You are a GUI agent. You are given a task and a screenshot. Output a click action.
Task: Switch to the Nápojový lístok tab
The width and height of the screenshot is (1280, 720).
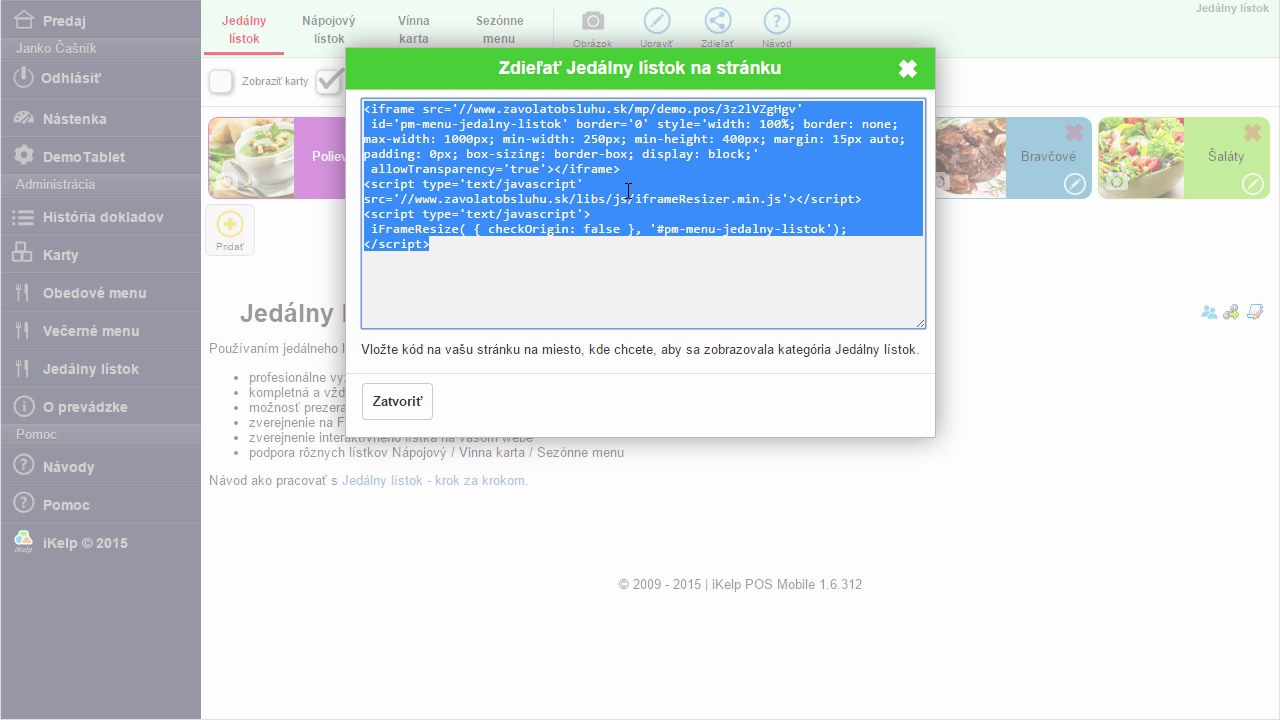(x=328, y=29)
